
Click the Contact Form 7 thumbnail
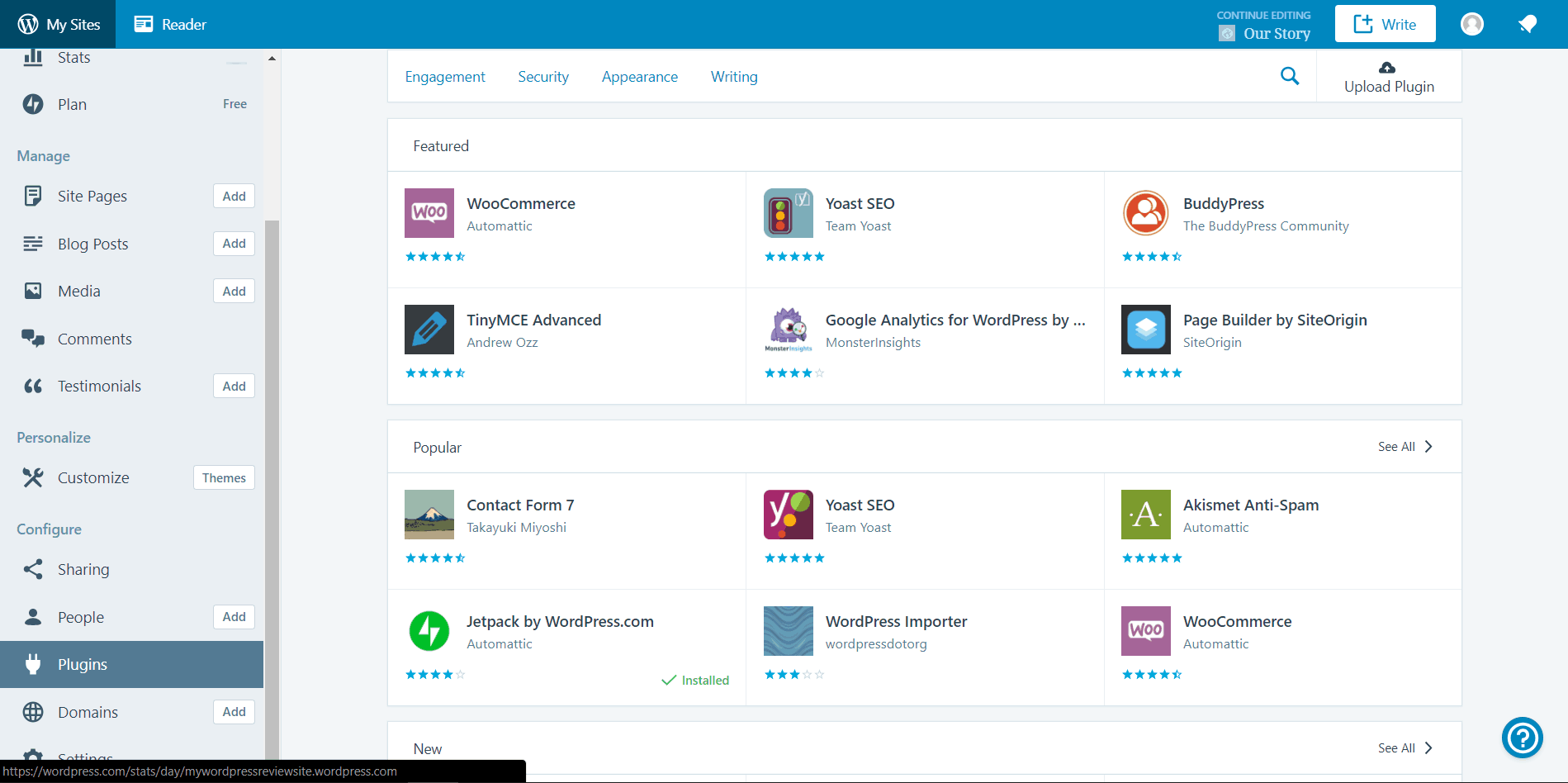tap(429, 514)
